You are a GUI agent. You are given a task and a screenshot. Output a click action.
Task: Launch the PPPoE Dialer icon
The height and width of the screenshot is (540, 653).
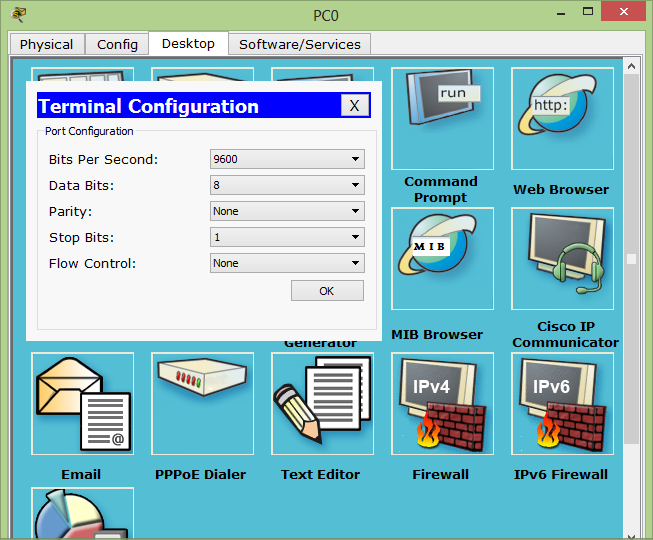click(202, 403)
